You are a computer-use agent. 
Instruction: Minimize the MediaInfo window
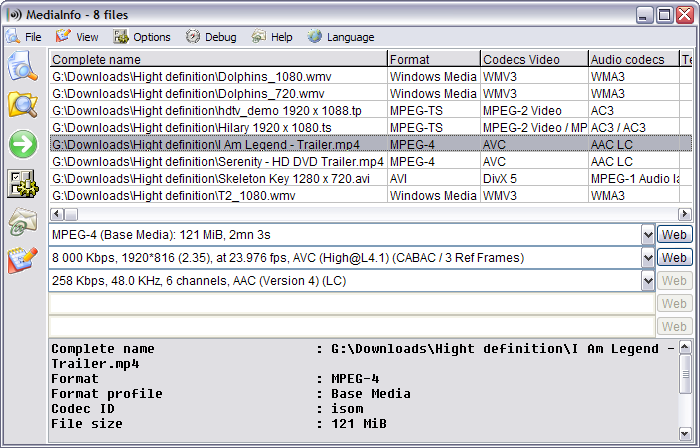coord(644,15)
